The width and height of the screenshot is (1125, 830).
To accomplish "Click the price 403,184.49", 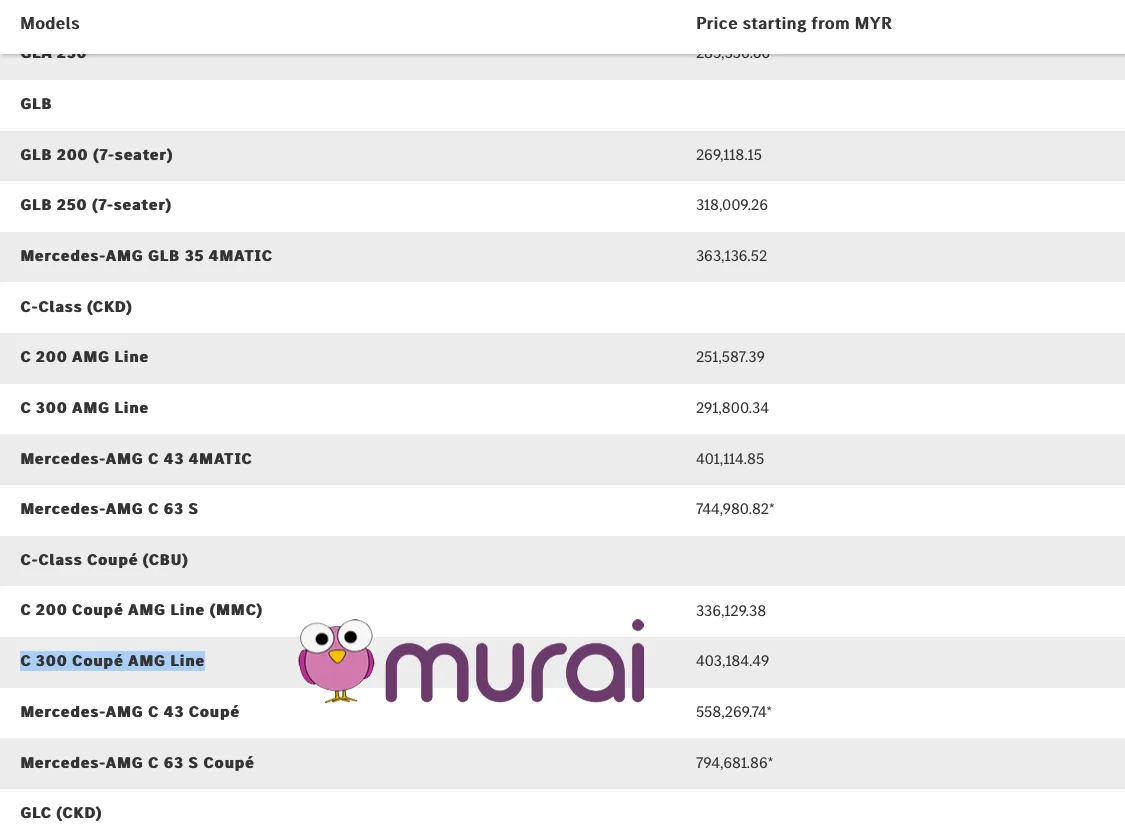I will coord(732,661).
